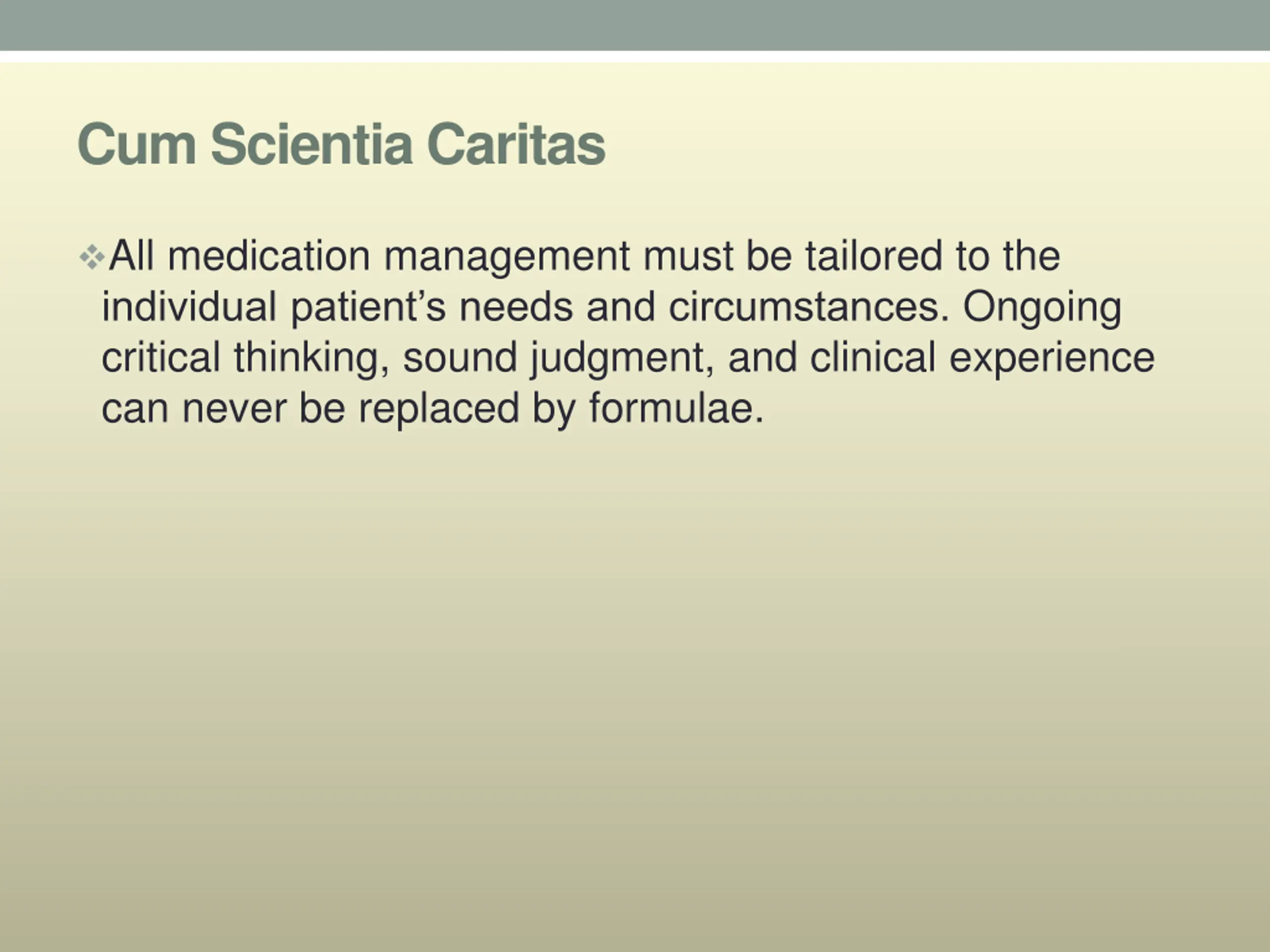The image size is (1270, 952).
Task: Click the word 'critical' in the third line
Action: (x=161, y=357)
